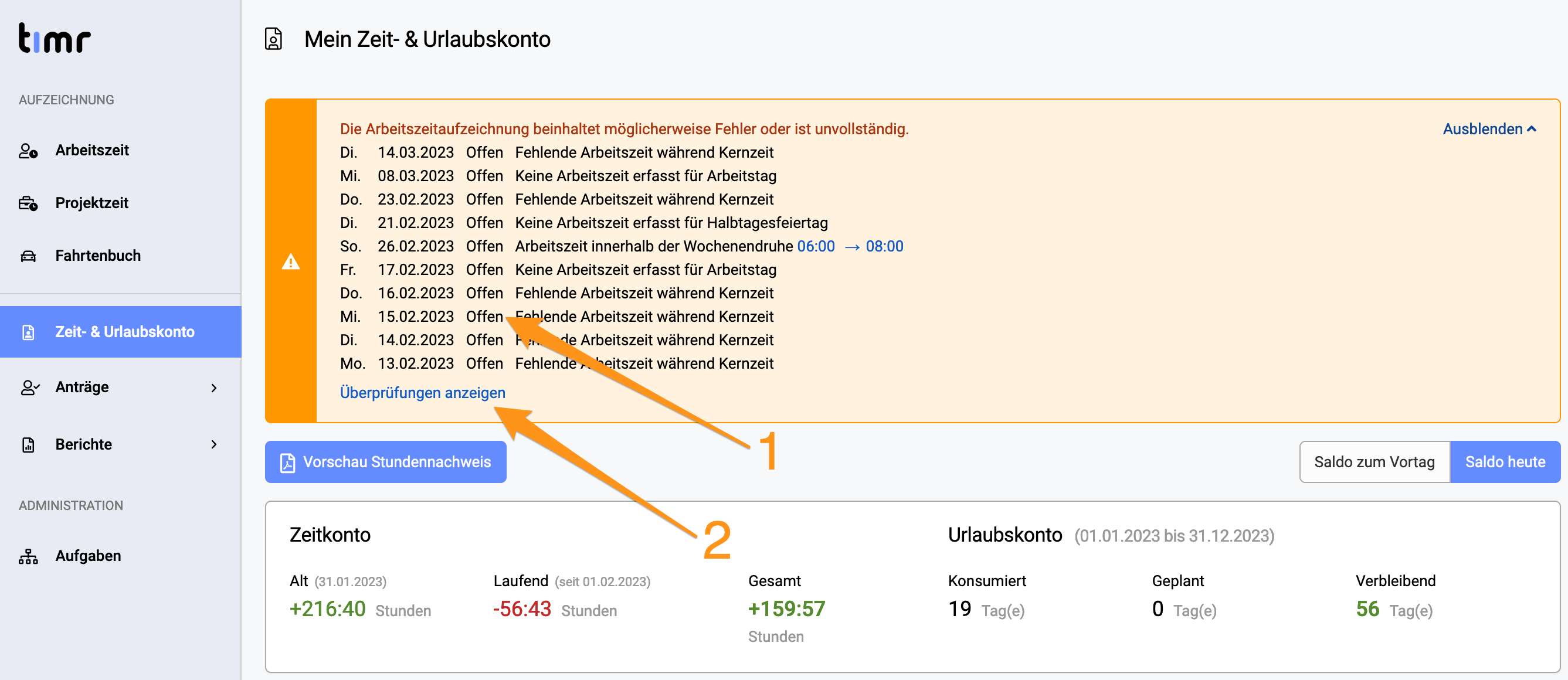Click the 08.03.2023 warning row
This screenshot has height=680, width=1568.
558,176
